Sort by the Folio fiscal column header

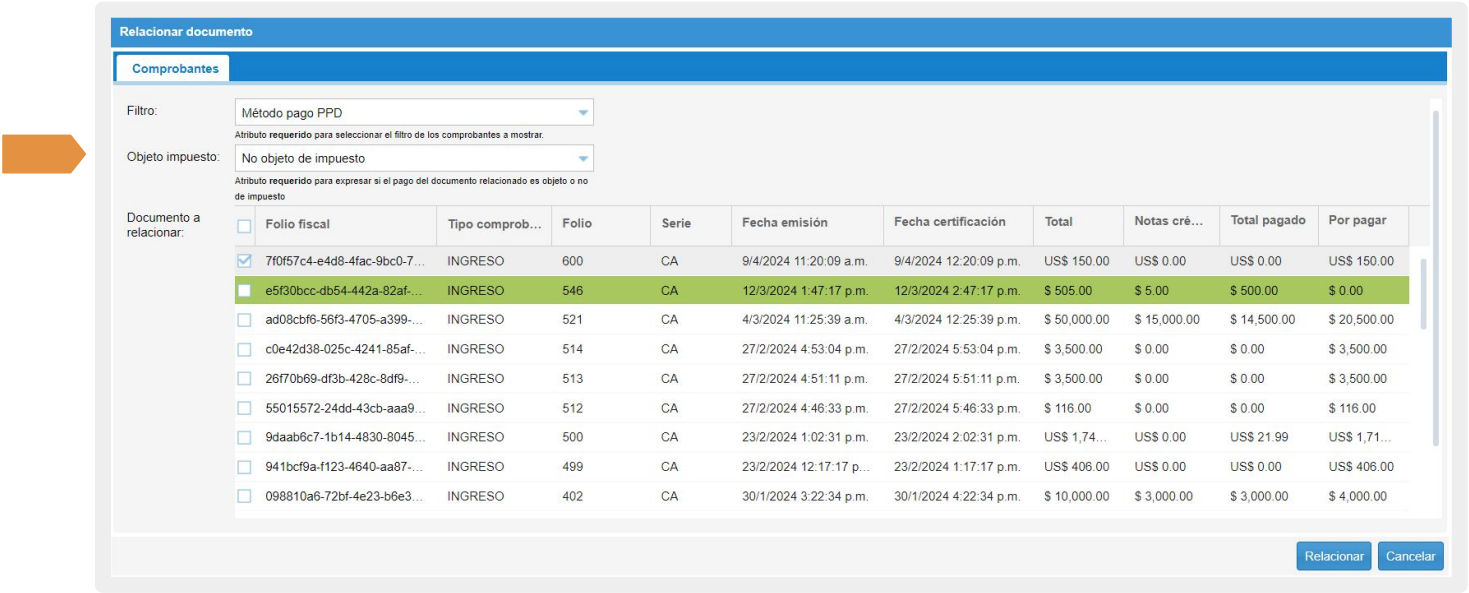point(298,224)
